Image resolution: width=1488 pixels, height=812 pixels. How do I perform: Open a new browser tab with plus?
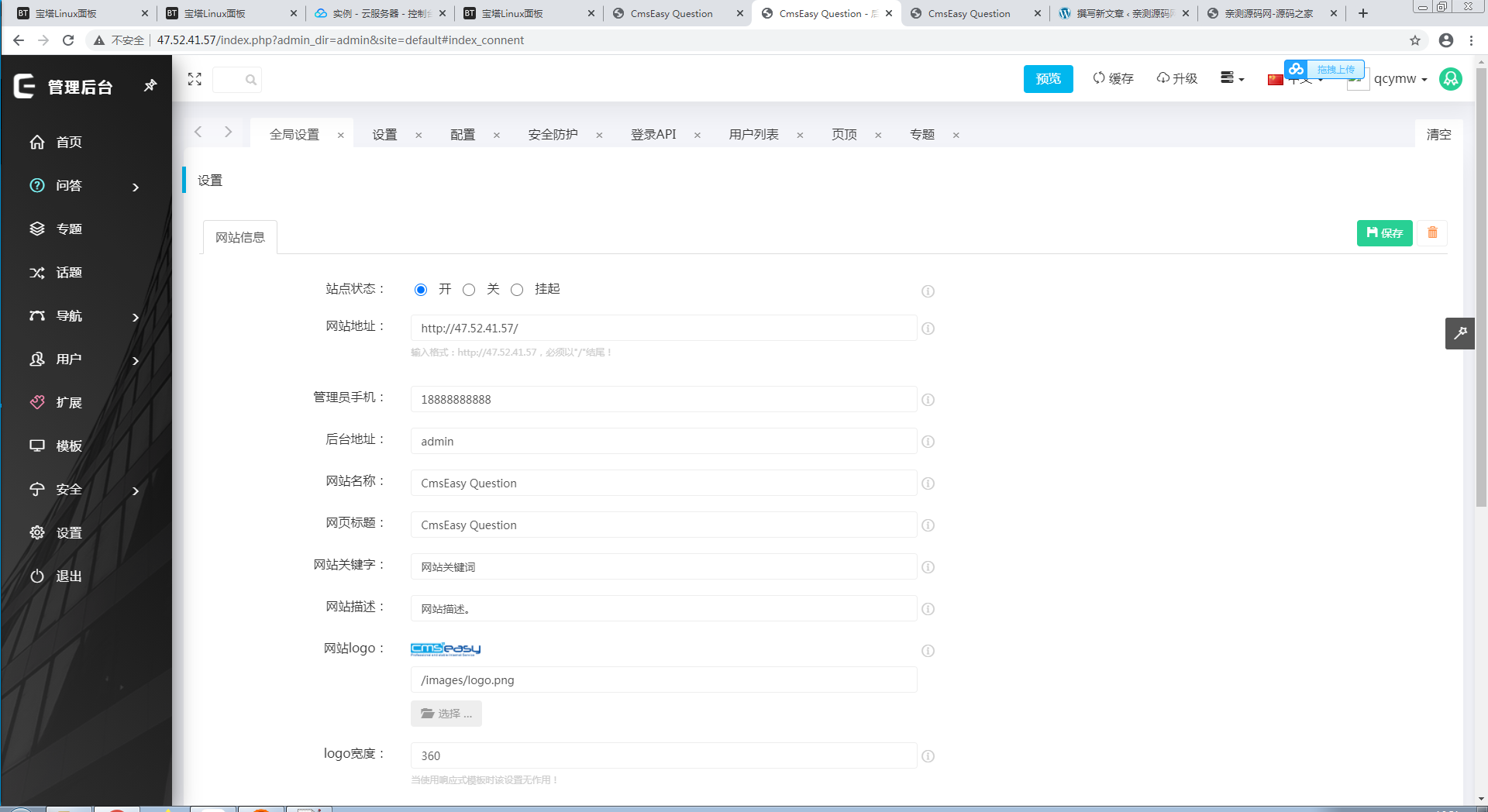click(1363, 13)
